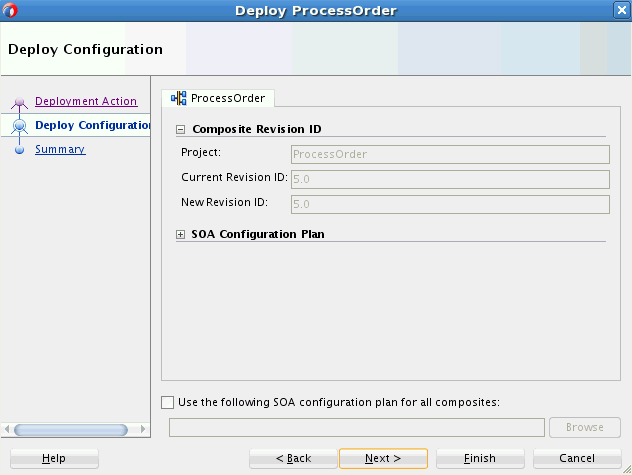Click the 'Deploy Configuration' page heading

[x=85, y=50]
